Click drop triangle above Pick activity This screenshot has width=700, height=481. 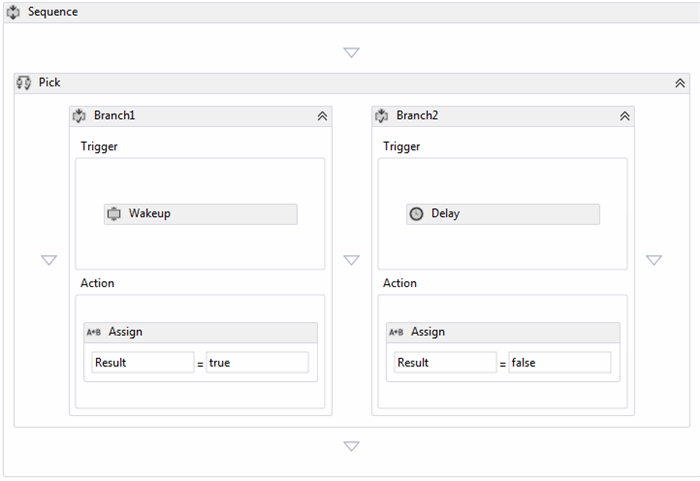tap(351, 53)
